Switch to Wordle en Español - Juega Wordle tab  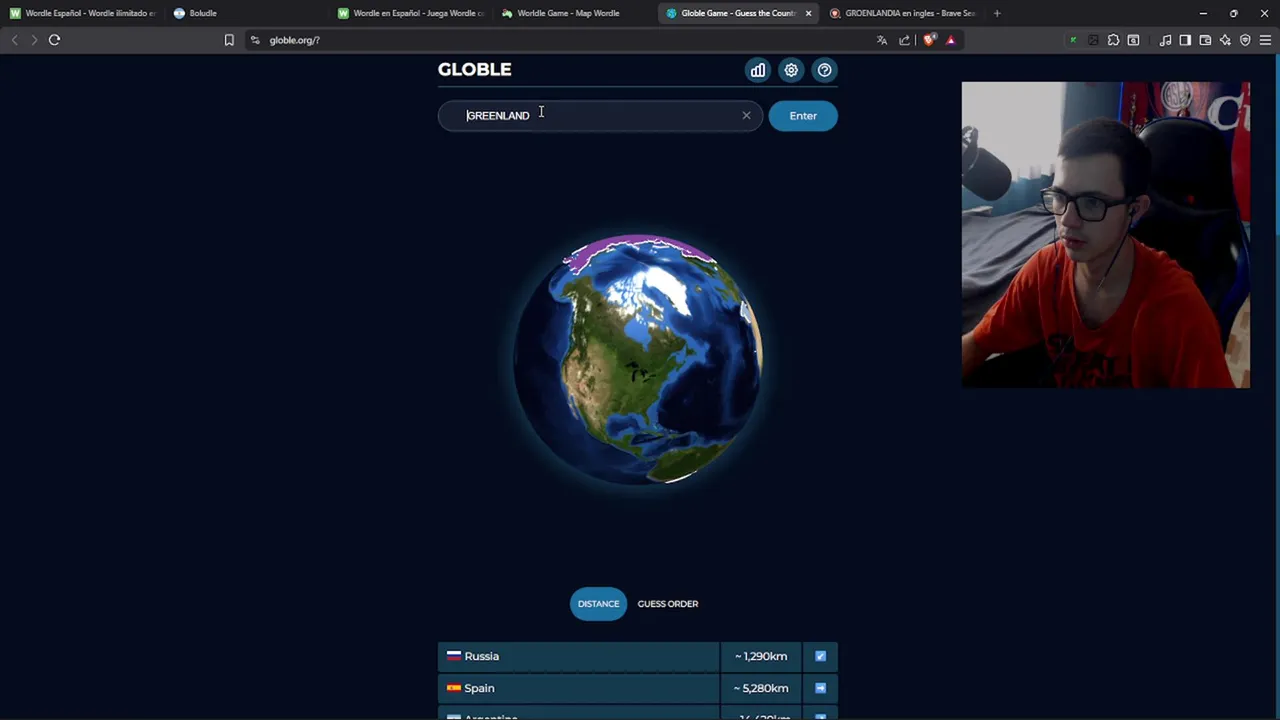[x=411, y=13]
